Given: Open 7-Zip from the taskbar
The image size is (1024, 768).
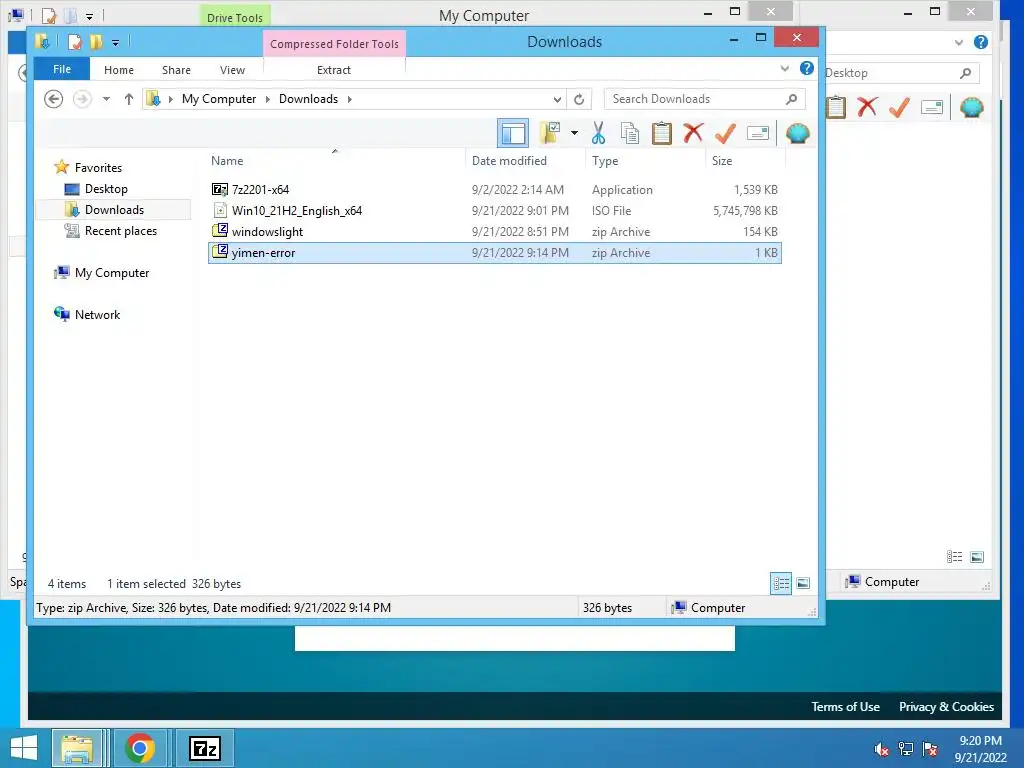Looking at the screenshot, I should [x=204, y=748].
